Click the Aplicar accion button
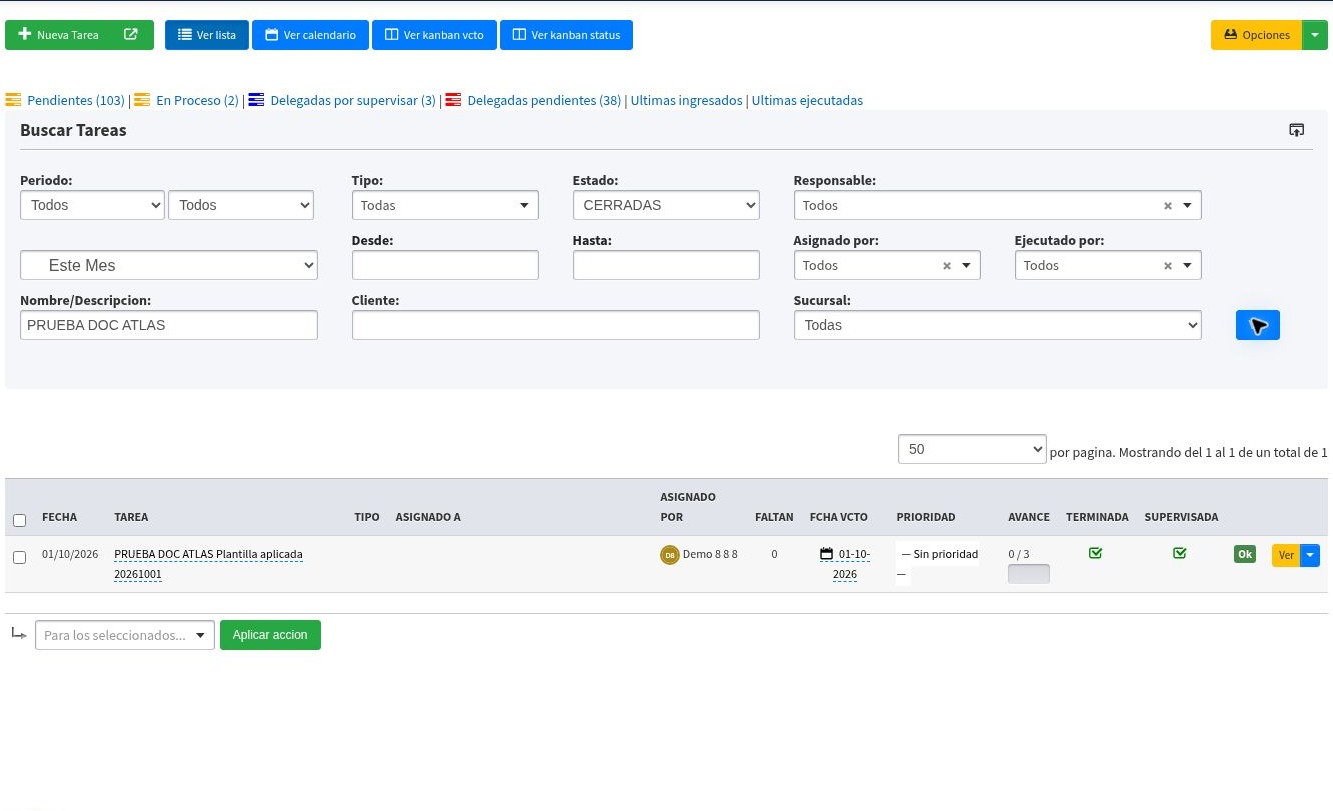The width and height of the screenshot is (1333, 811). tap(270, 635)
